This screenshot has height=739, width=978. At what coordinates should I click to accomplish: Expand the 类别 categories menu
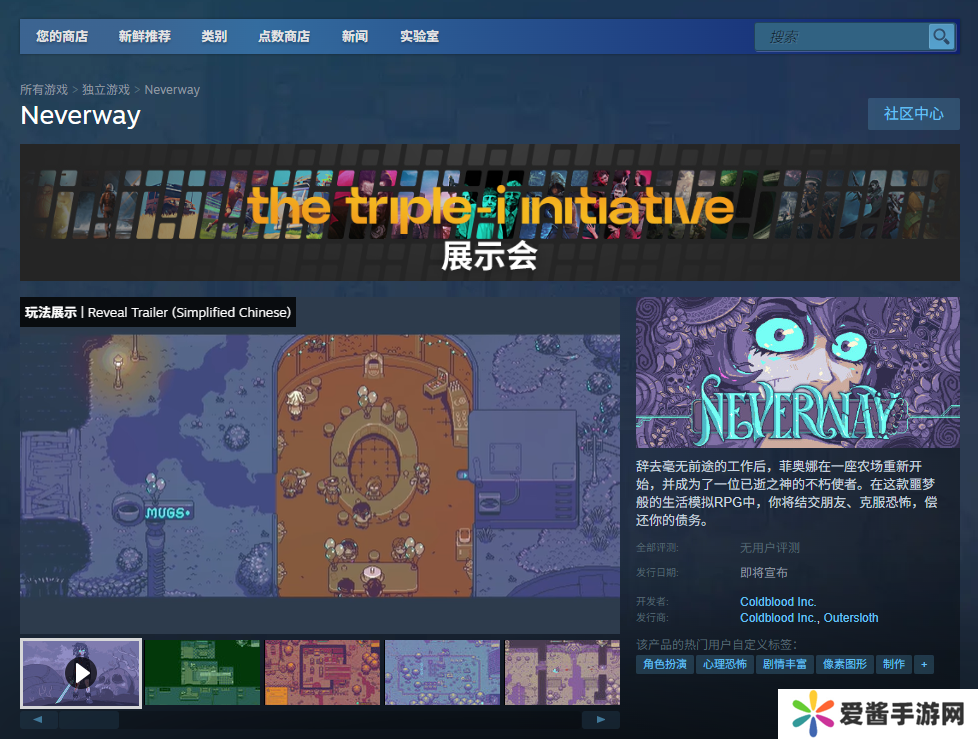pyautogui.click(x=214, y=37)
